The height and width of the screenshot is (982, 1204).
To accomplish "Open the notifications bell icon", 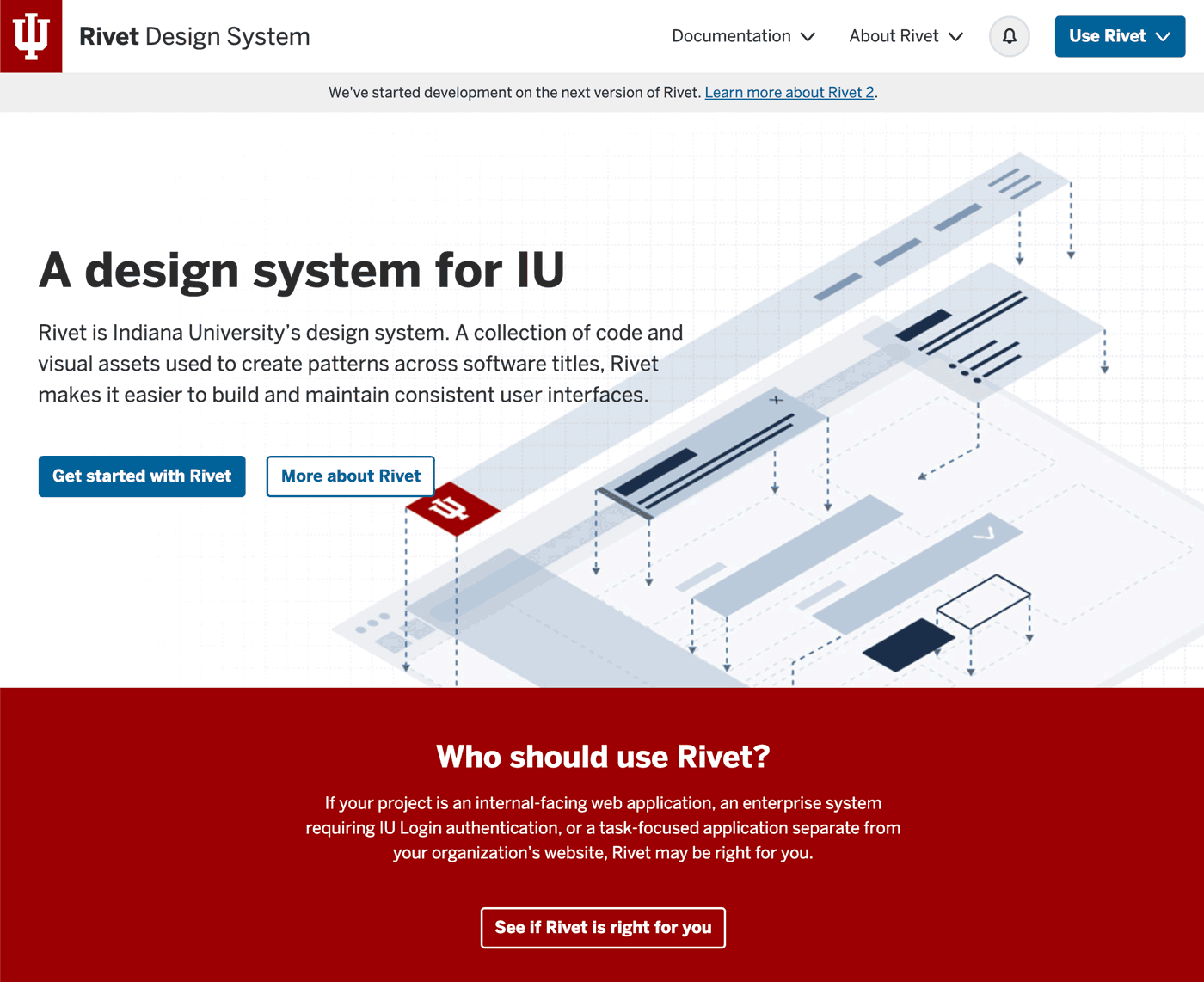I will (1009, 36).
